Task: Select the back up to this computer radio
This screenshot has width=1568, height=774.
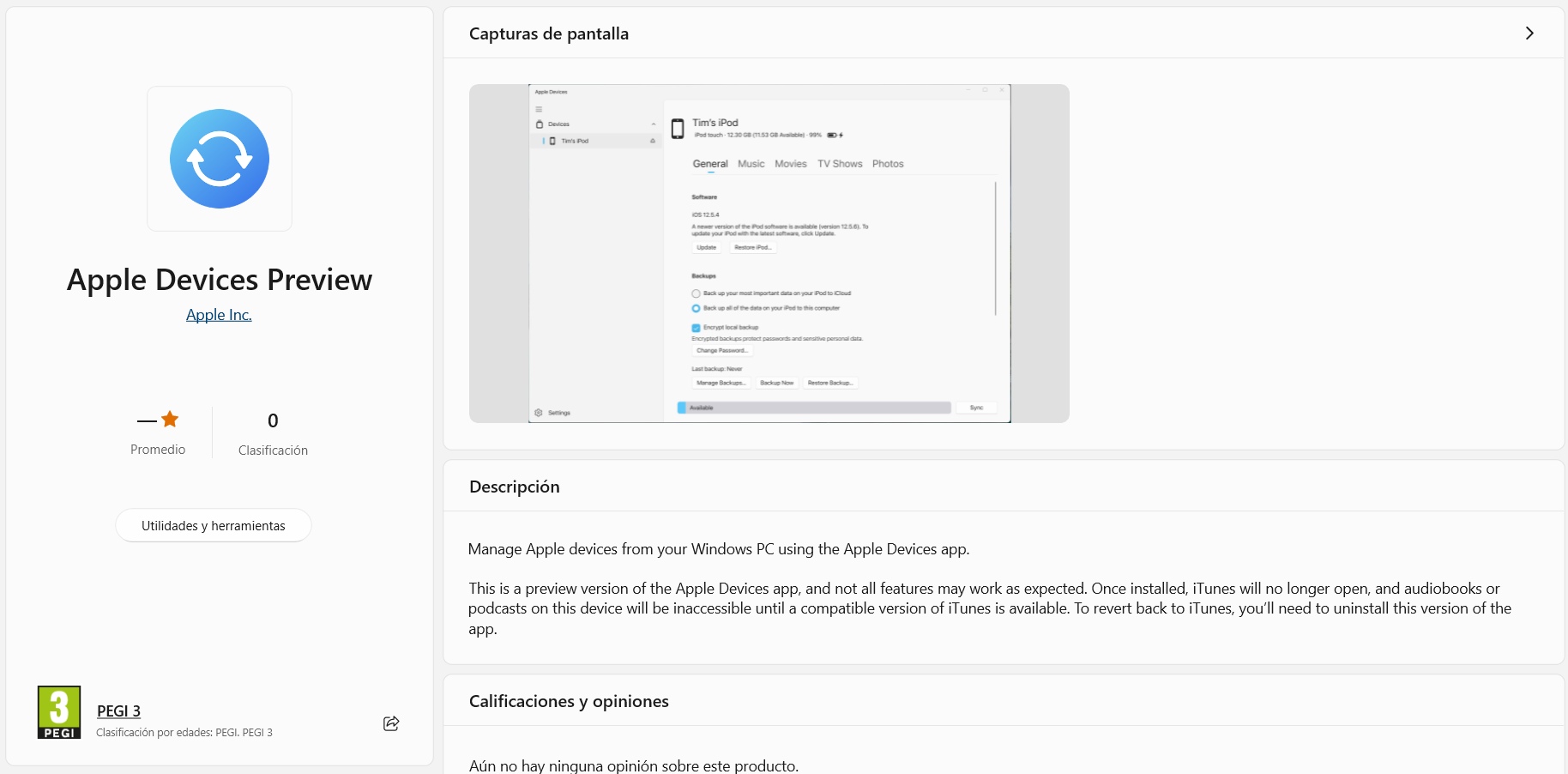Action: click(696, 308)
